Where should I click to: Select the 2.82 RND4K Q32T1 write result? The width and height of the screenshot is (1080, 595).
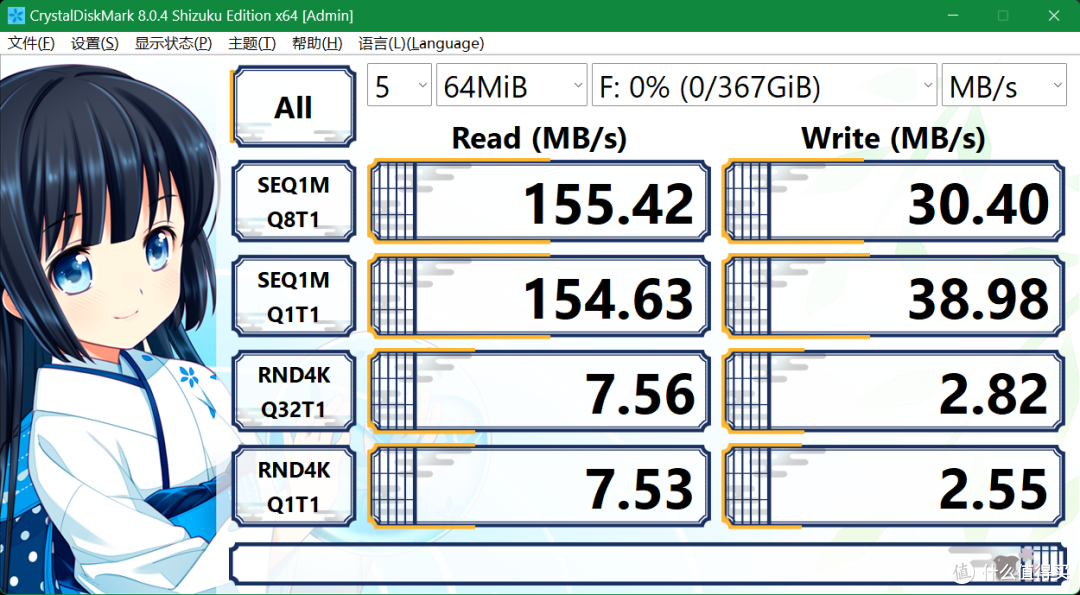coord(894,391)
